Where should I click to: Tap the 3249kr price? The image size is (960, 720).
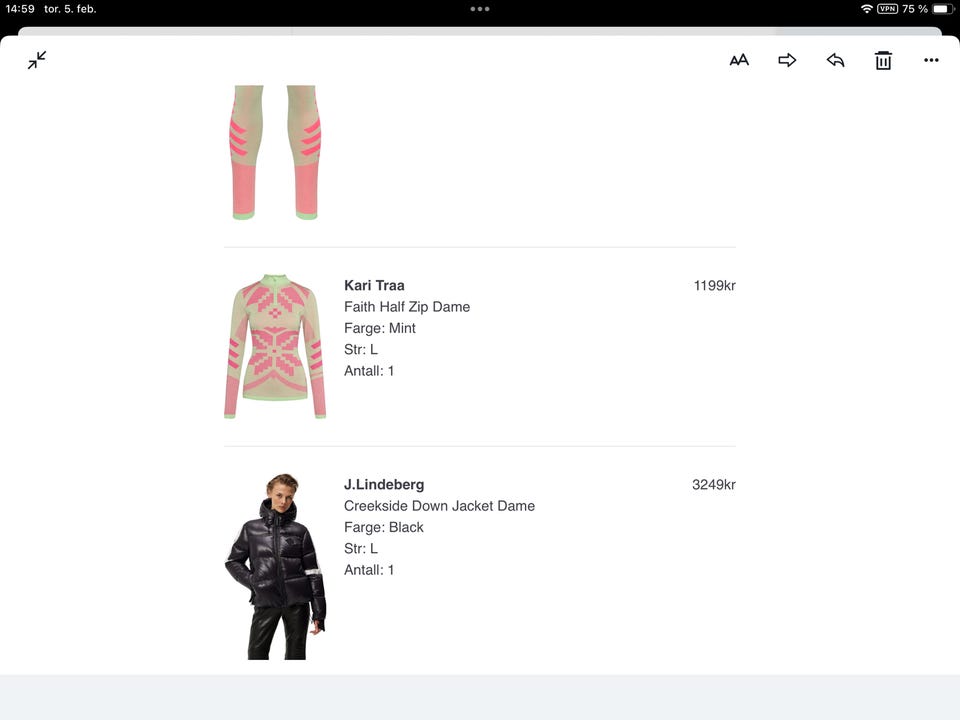(x=714, y=484)
